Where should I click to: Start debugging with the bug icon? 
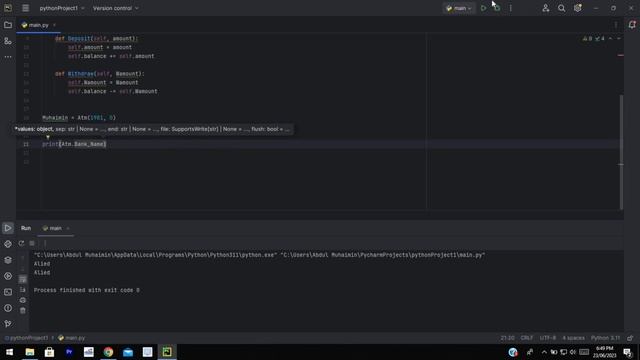coord(496,8)
